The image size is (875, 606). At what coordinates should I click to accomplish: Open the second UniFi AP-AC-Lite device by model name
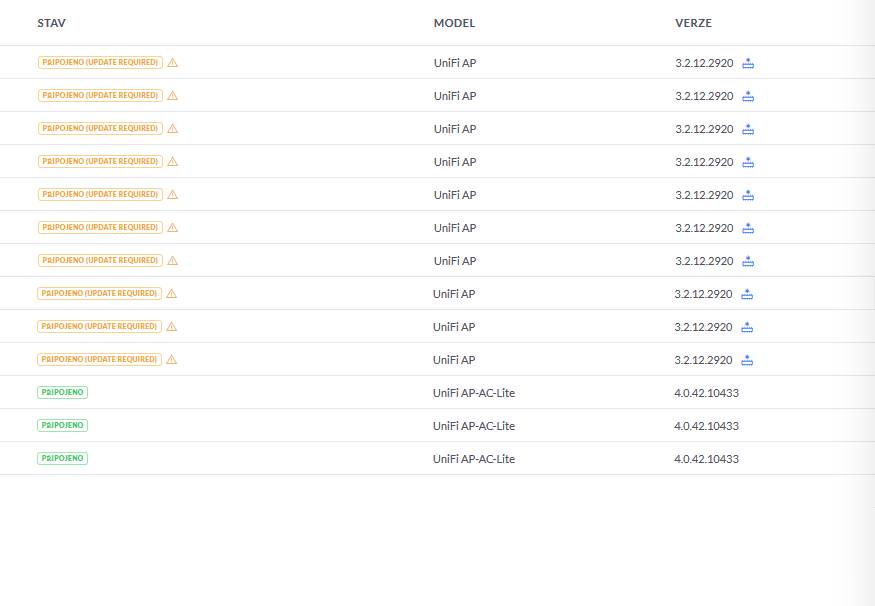473,426
